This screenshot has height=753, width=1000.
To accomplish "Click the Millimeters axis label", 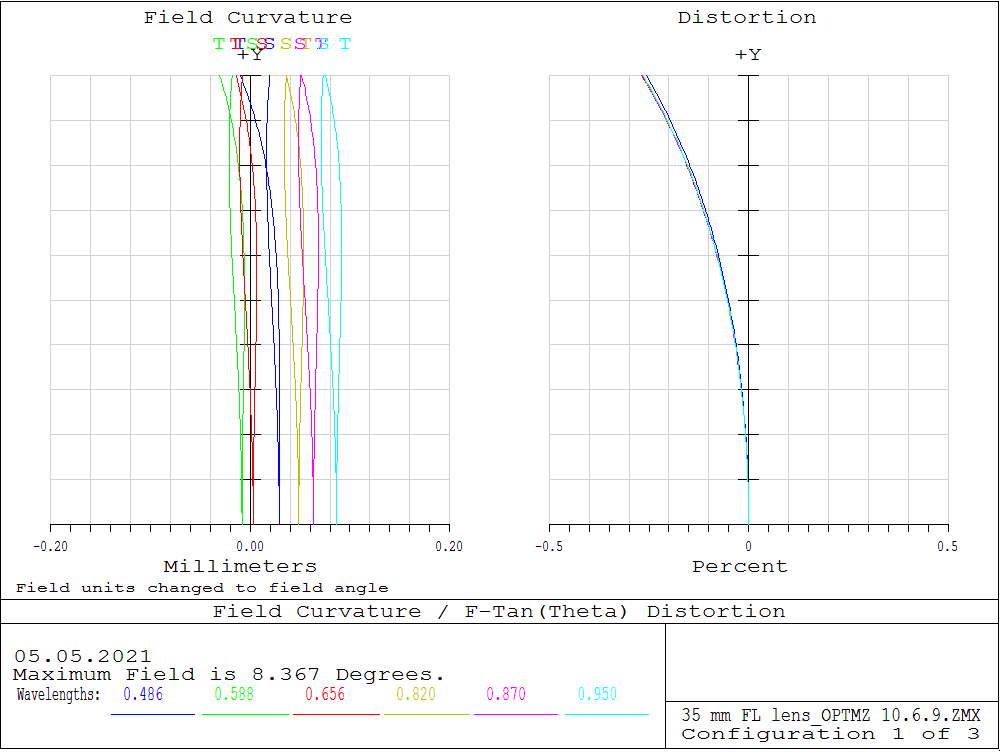I will click(x=240, y=566).
